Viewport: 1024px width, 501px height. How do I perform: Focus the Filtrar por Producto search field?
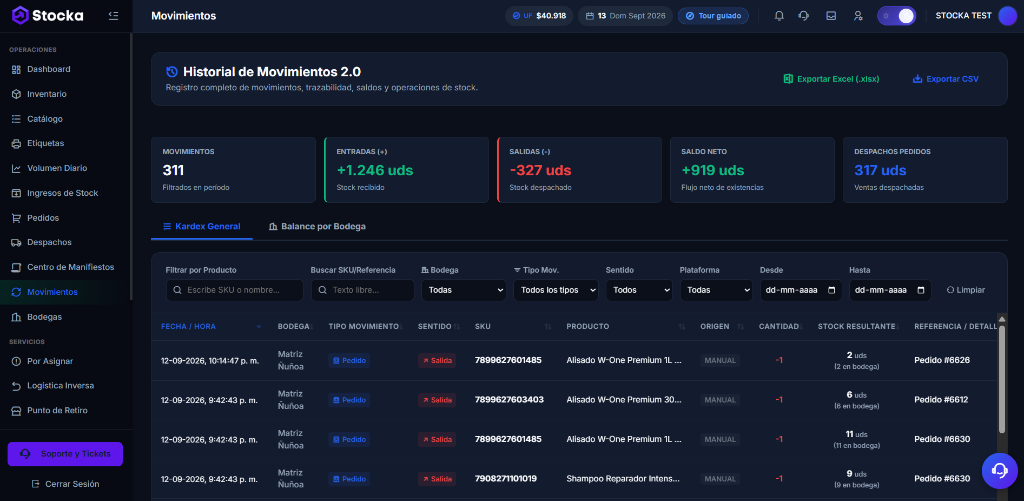(234, 290)
